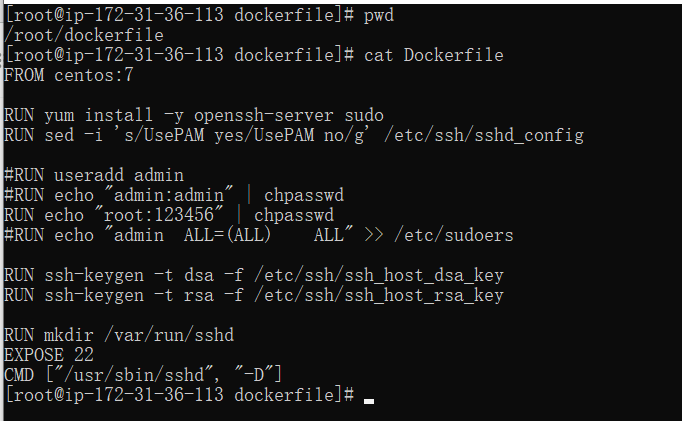Click the '-t dsa' option in ssh-keygen line

click(x=184, y=275)
